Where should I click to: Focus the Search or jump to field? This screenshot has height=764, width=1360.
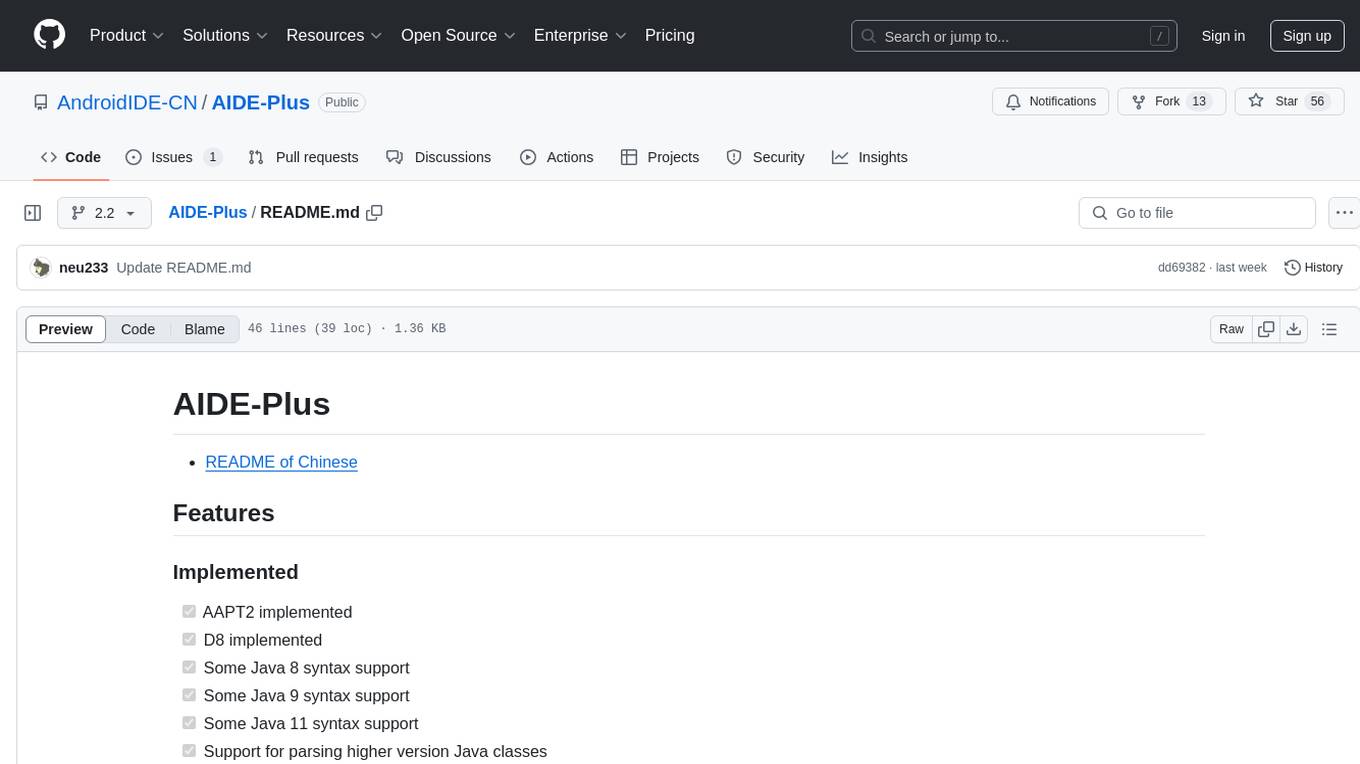(x=1014, y=36)
